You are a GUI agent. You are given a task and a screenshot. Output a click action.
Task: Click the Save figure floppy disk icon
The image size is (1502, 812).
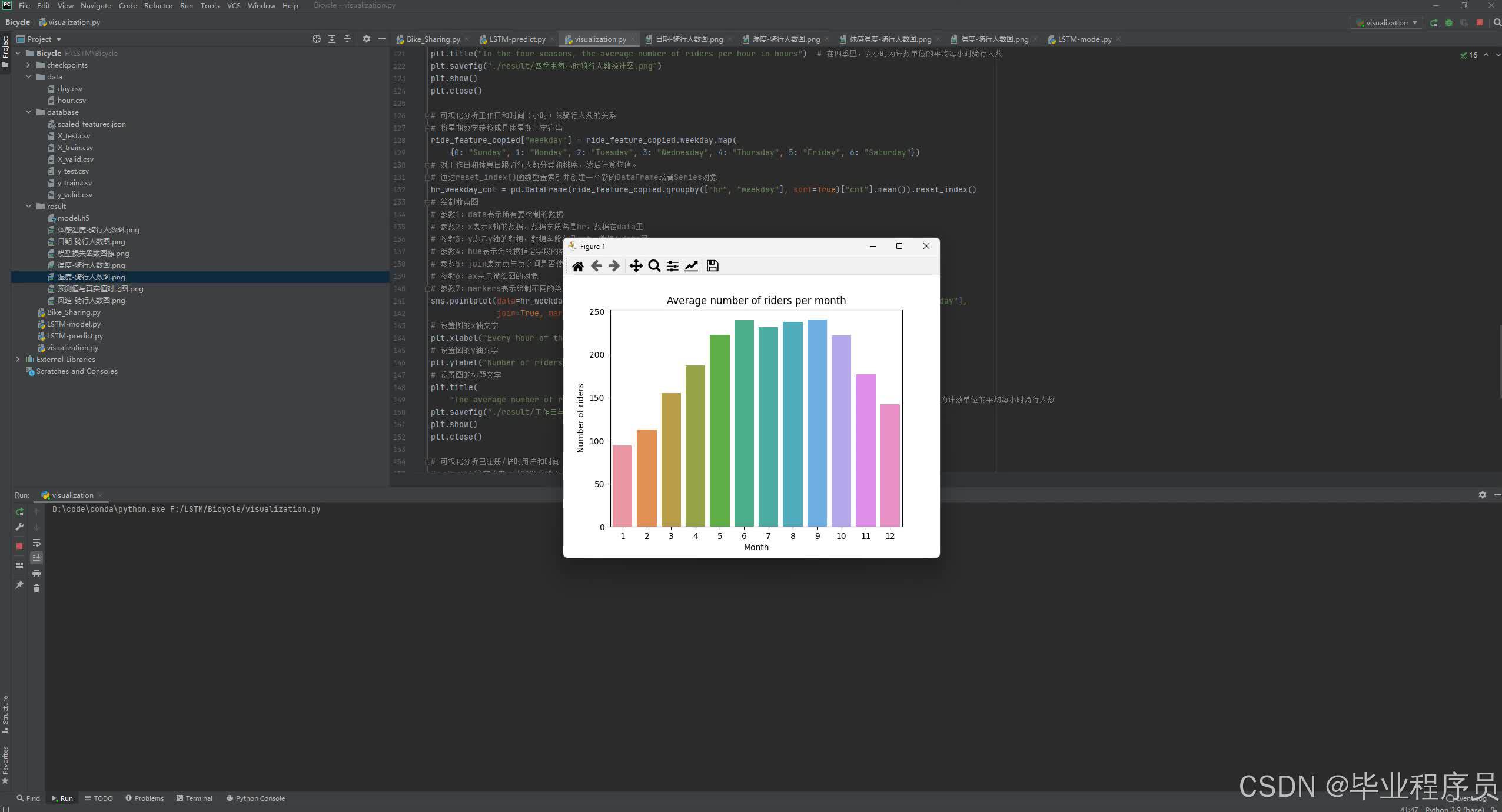click(712, 266)
